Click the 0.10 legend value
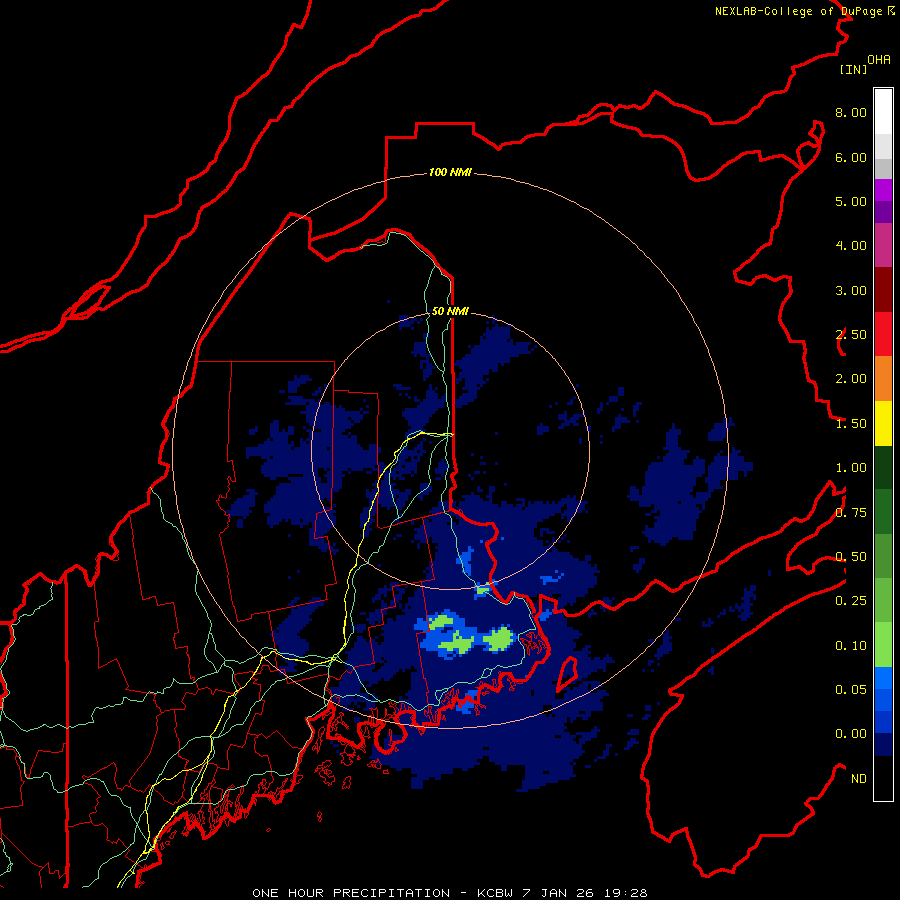 pyautogui.click(x=851, y=646)
